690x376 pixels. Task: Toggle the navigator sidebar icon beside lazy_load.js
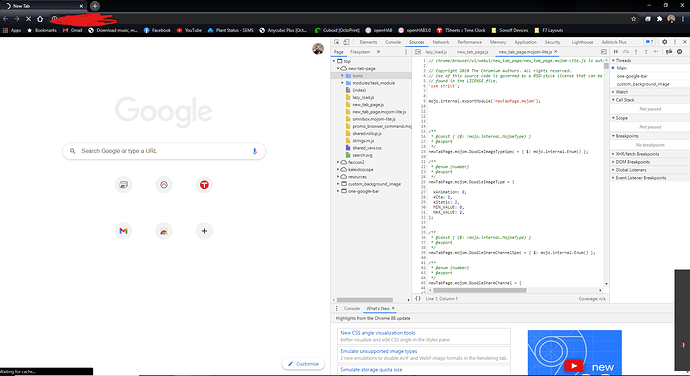(x=418, y=52)
